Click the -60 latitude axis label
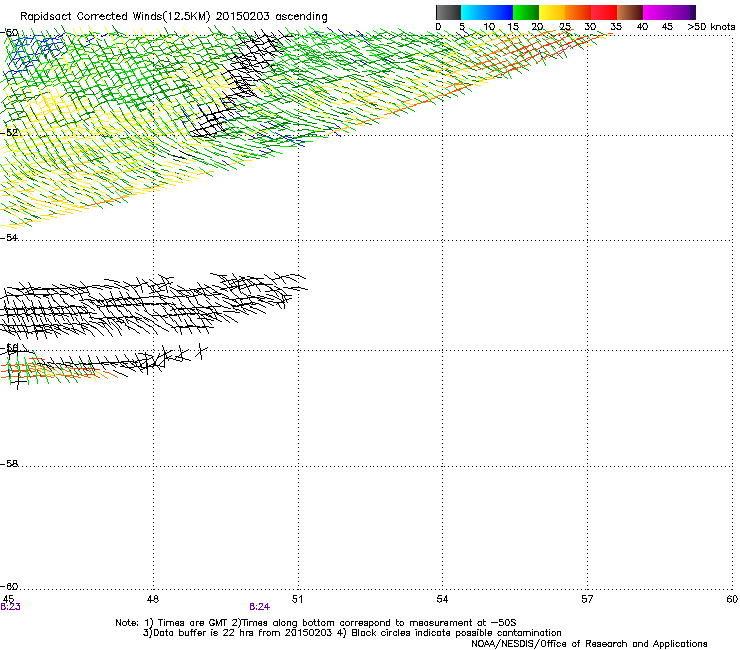The image size is (740, 650). click(x=9, y=587)
